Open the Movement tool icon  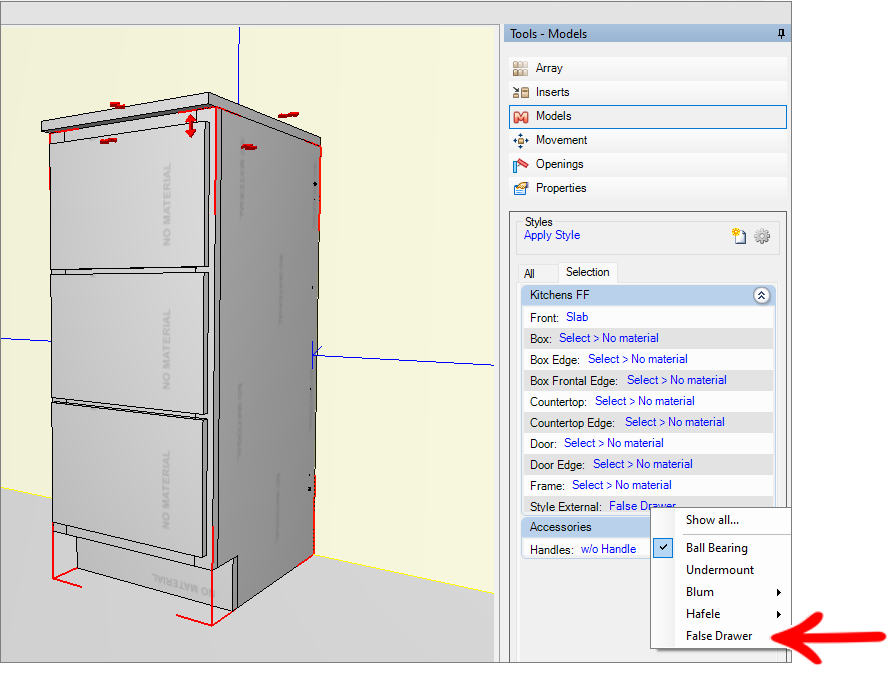click(520, 141)
